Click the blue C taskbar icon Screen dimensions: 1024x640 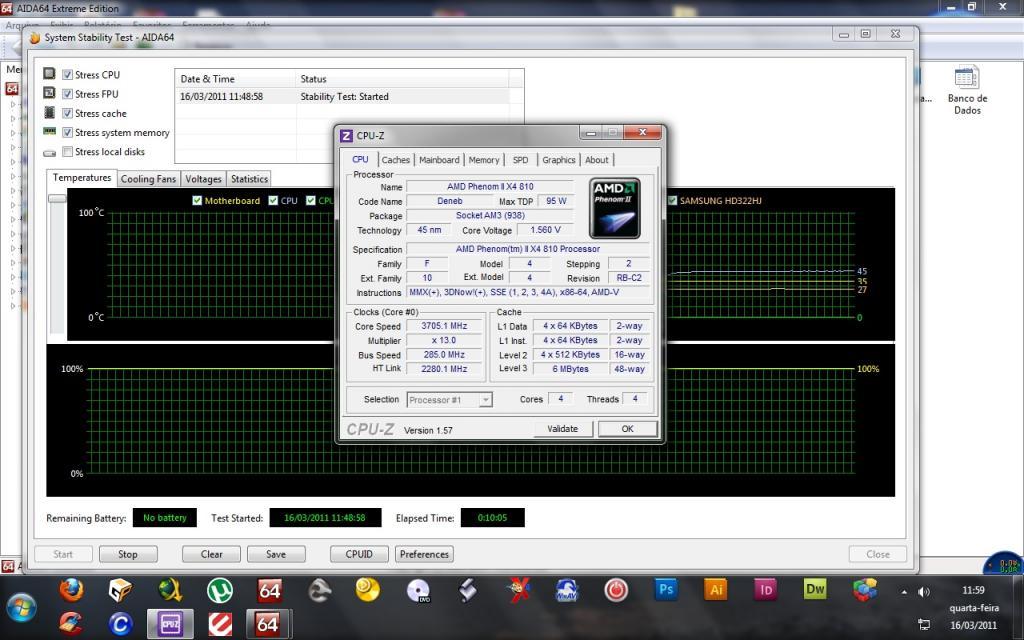121,624
